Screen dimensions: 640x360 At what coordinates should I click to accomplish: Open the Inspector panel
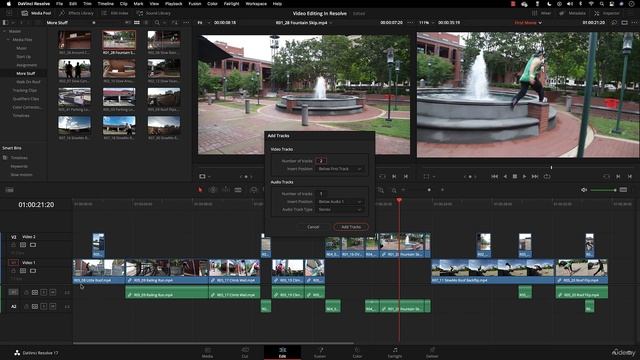click(607, 13)
